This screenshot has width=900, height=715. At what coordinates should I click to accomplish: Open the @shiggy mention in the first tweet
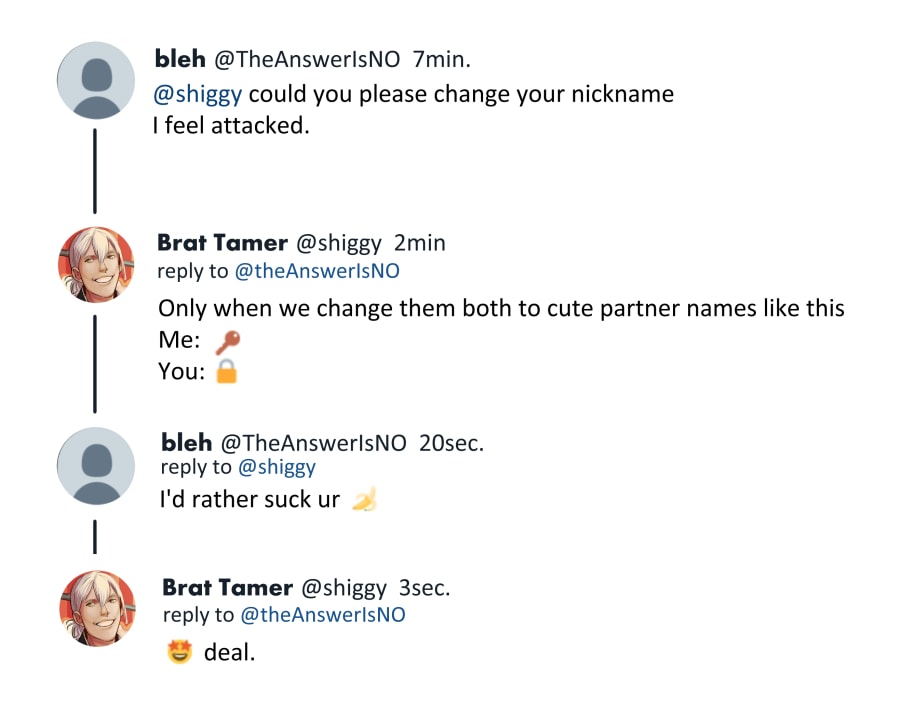pos(198,95)
